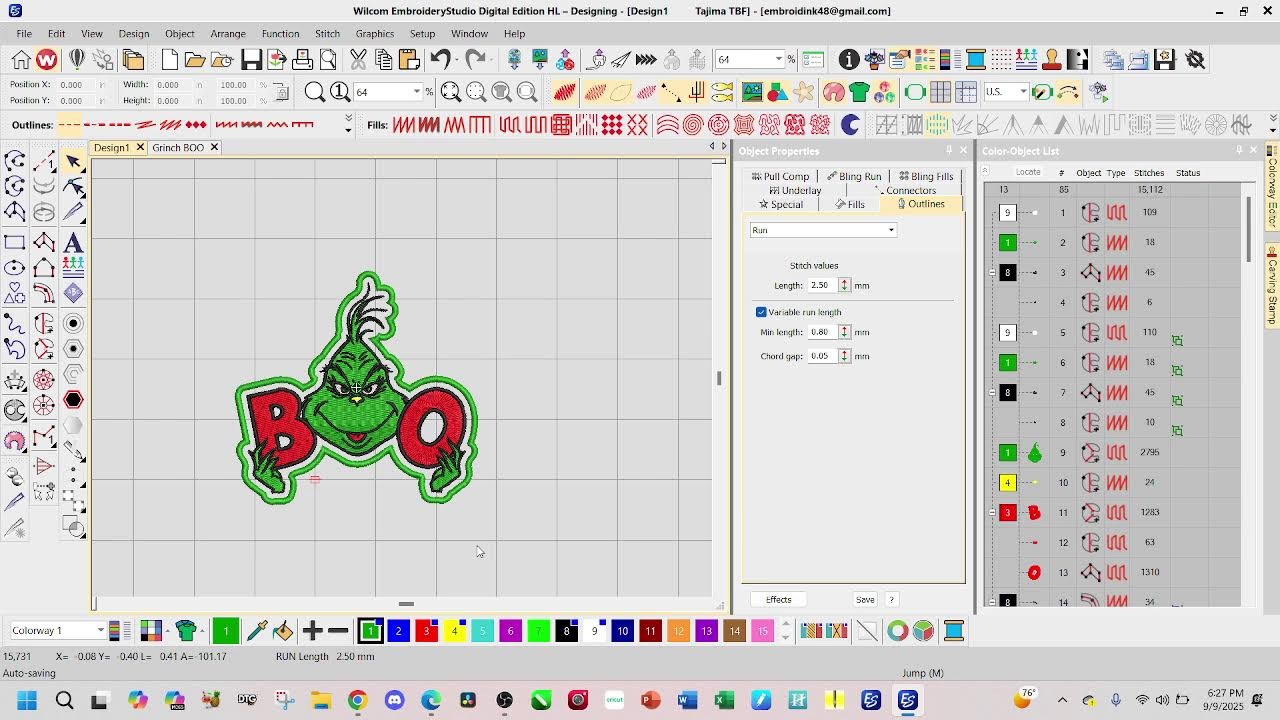Toggle the photo background display icon

pos(752,92)
